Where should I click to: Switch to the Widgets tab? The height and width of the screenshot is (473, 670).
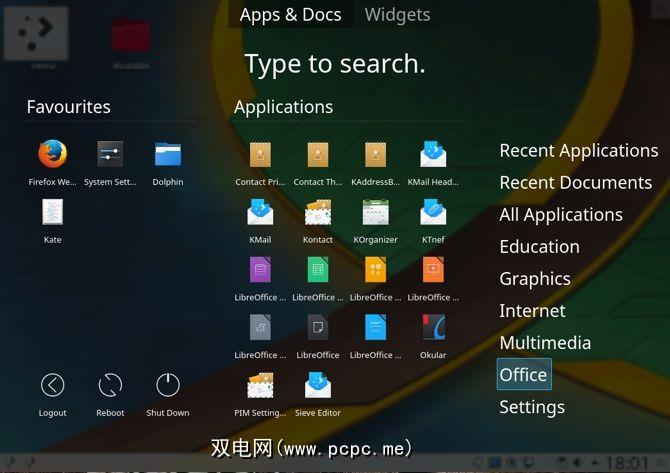tap(397, 15)
